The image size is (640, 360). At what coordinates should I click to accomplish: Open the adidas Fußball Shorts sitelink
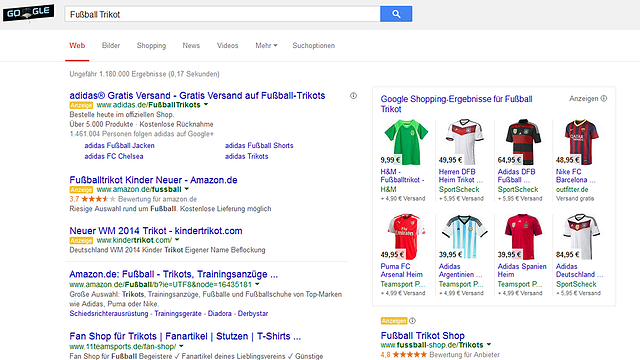point(259,145)
